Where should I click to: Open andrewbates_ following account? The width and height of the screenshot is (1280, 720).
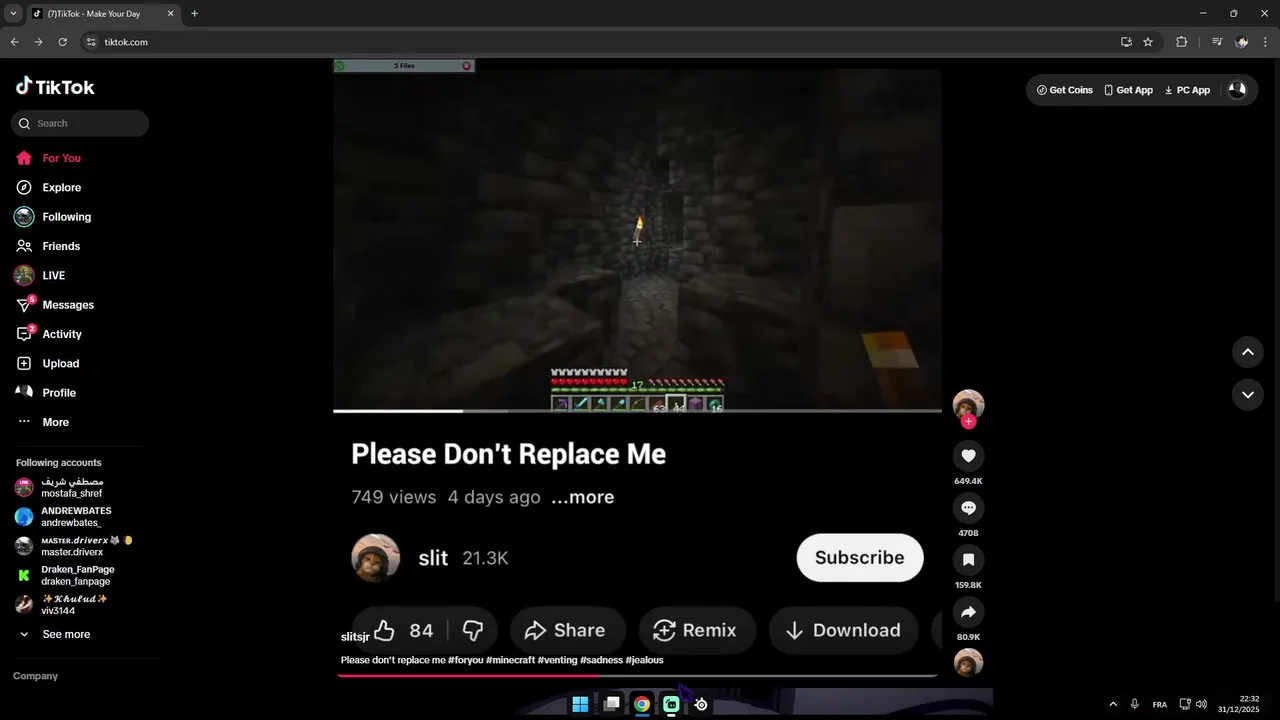[62, 517]
